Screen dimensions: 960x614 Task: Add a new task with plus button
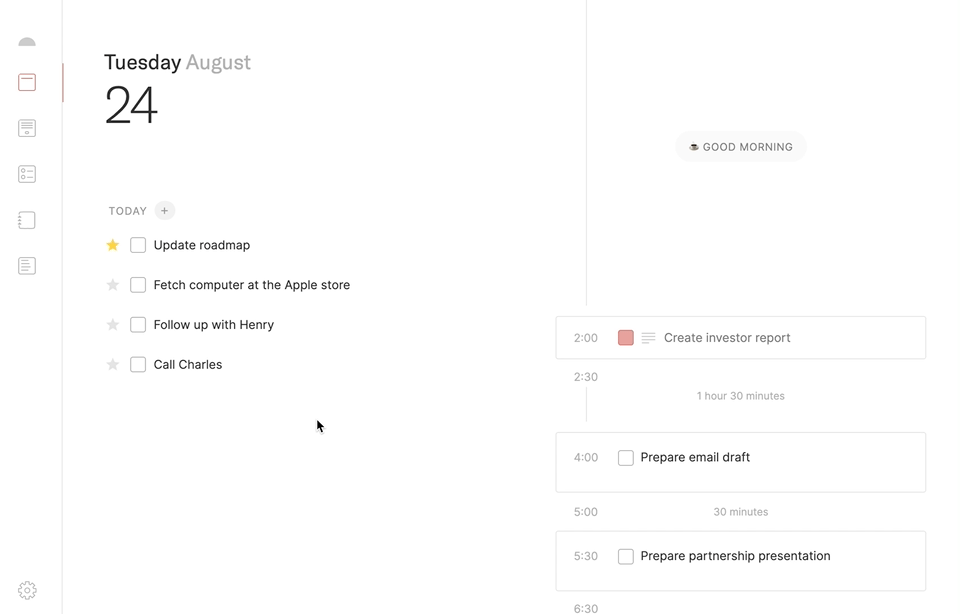(x=165, y=211)
